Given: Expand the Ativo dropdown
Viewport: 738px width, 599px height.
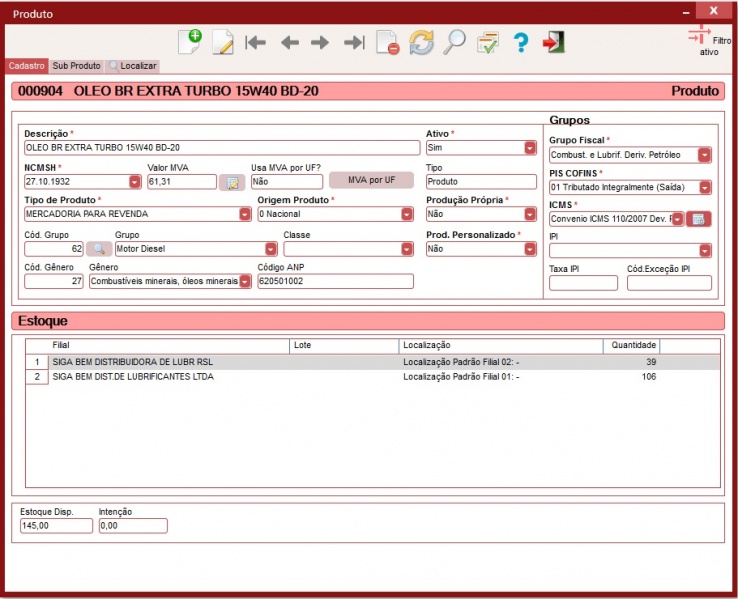Looking at the screenshot, I should (x=530, y=148).
